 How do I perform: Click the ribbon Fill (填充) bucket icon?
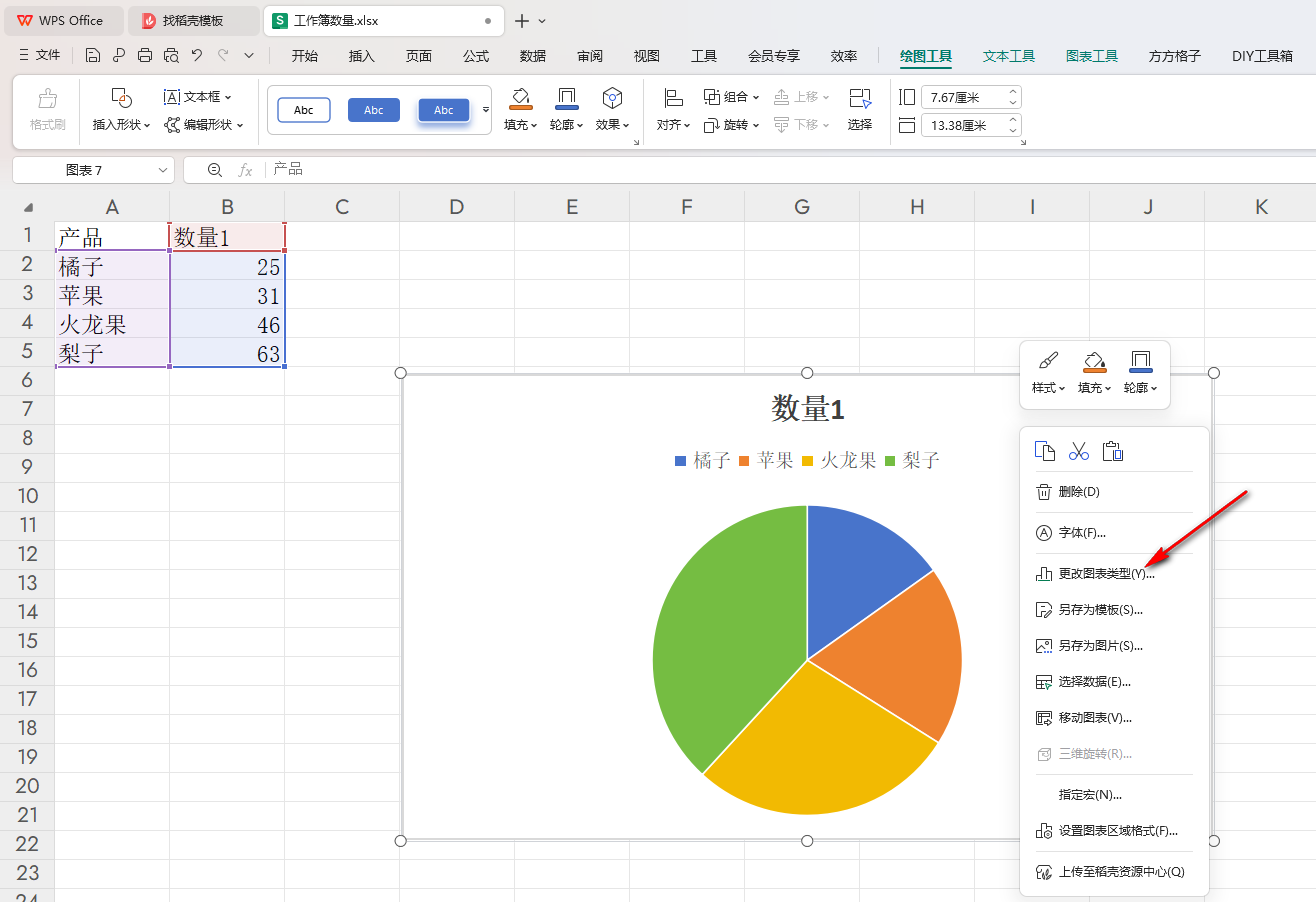point(520,97)
